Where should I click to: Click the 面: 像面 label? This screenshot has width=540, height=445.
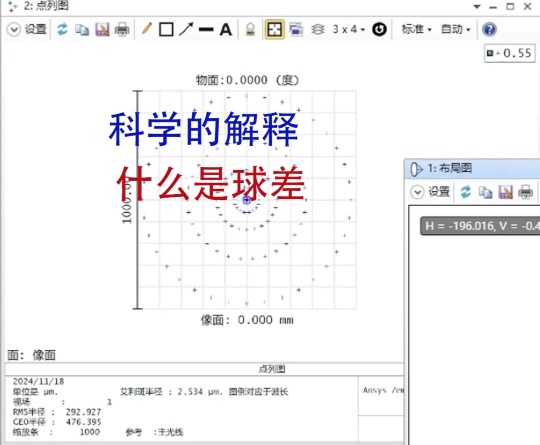[x=31, y=355]
